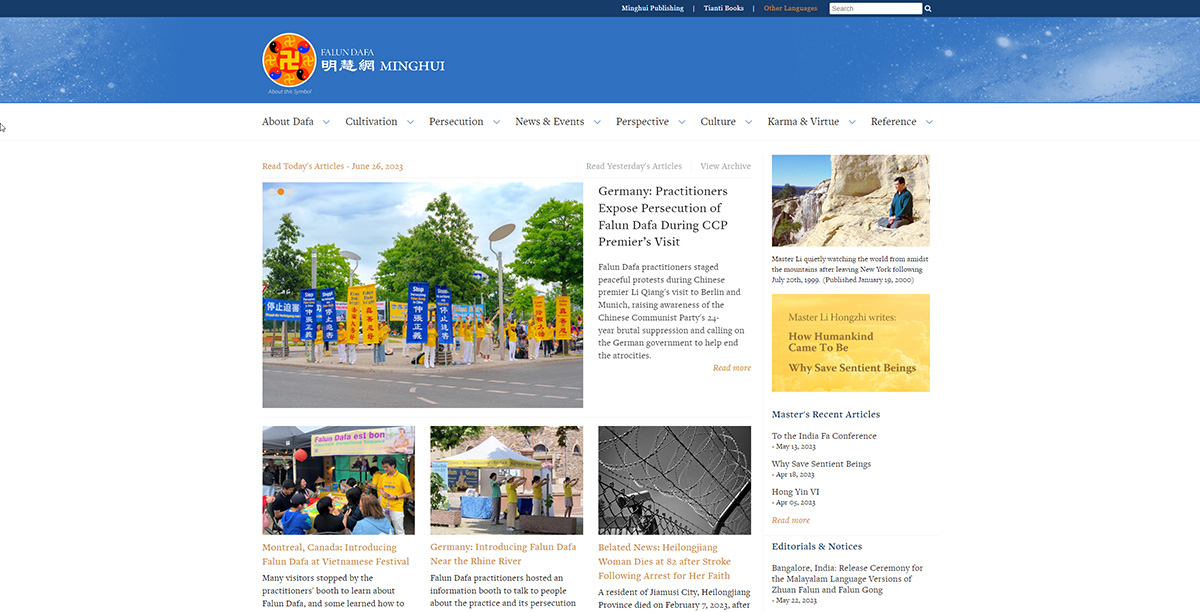Go to Minghui Publishing
Viewport: 1200px width, 612px height.
point(652,8)
